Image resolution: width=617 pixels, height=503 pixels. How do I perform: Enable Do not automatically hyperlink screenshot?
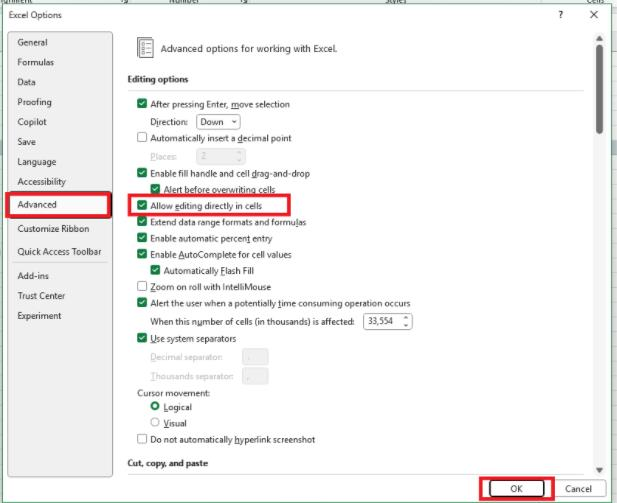[x=142, y=439]
